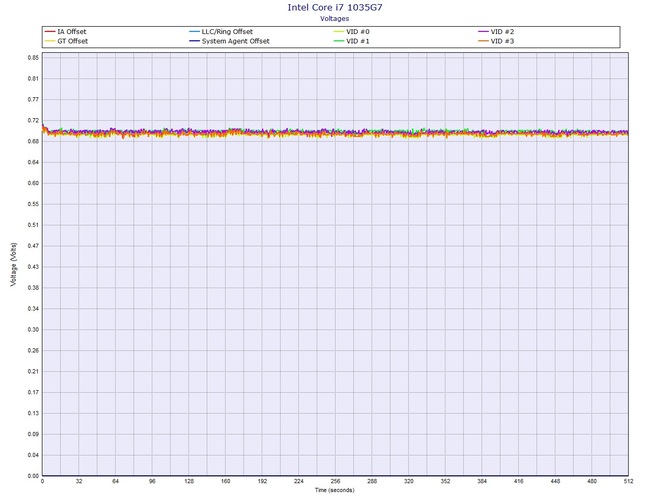Click the VID #0 legend entry
This screenshot has height=502, width=670.
(351, 32)
